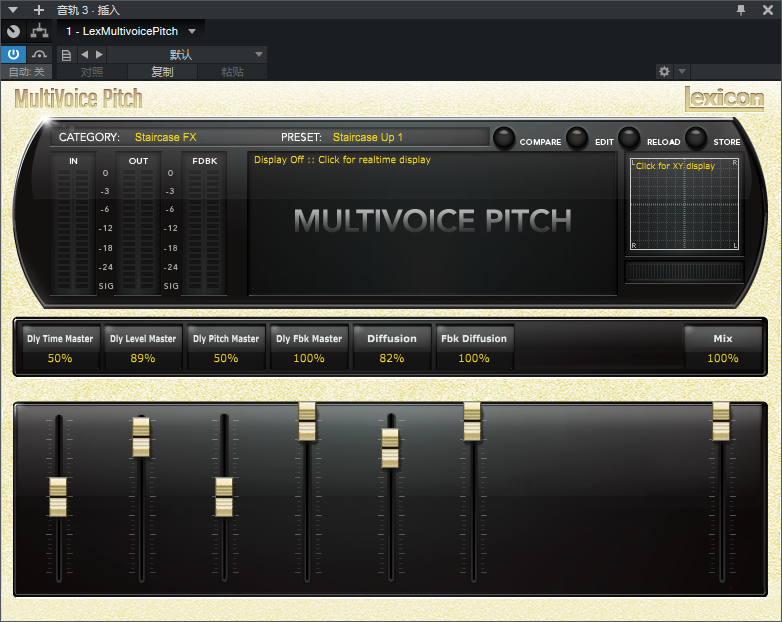Click the 对照 compare button
Screen dimensions: 782x622
[x=92, y=72]
